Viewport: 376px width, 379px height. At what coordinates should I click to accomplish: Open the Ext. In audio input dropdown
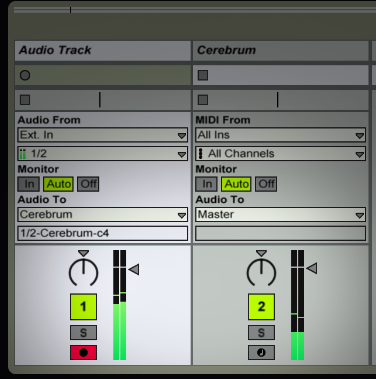point(103,135)
